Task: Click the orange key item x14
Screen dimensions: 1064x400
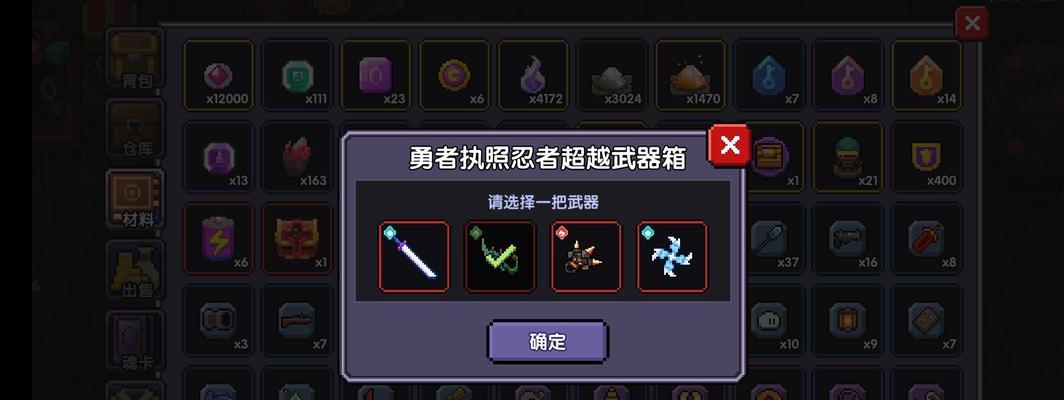Action: tap(926, 75)
